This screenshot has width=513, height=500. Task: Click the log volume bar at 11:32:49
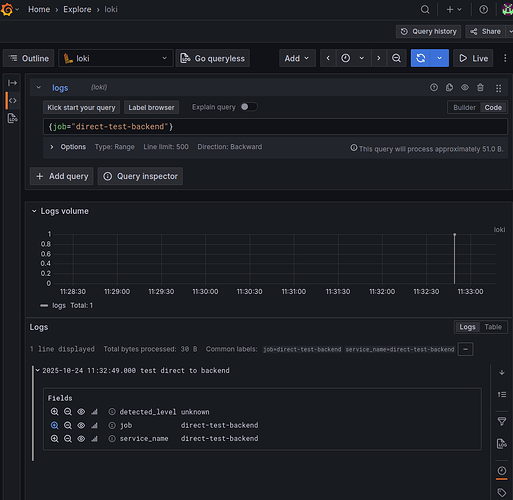(x=454, y=259)
